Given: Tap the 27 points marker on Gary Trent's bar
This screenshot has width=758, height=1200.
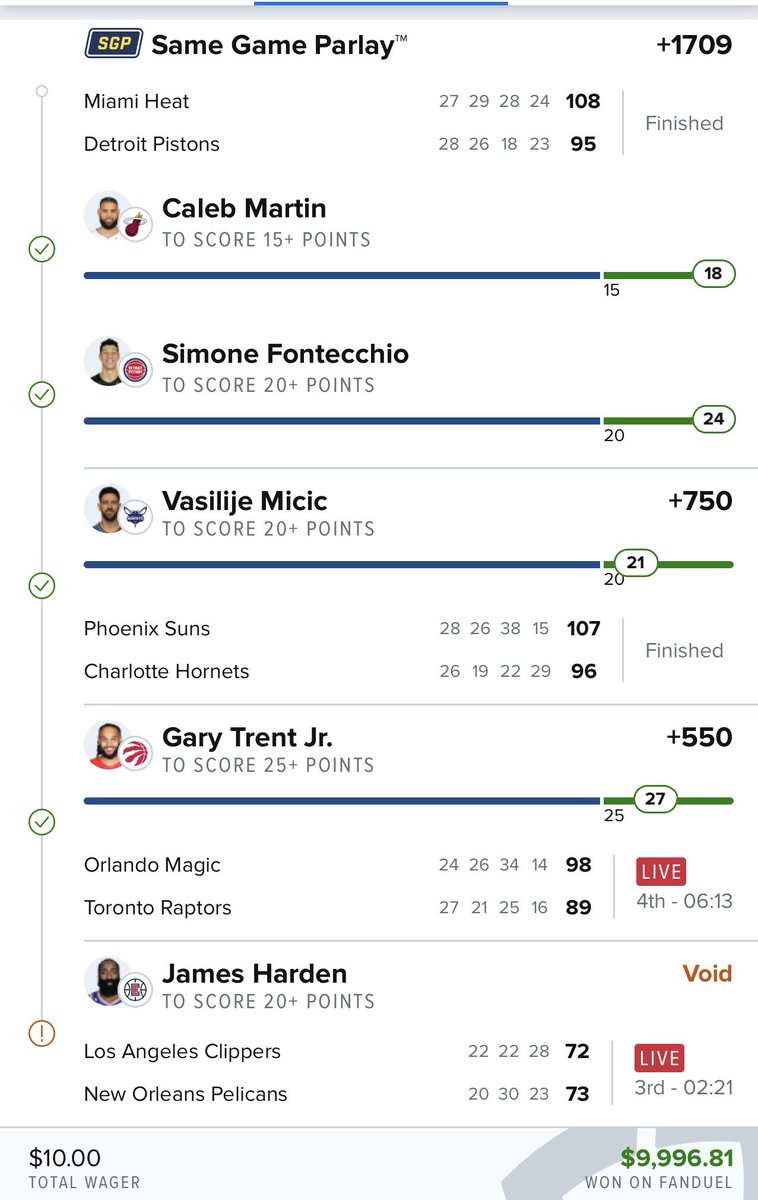Looking at the screenshot, I should pyautogui.click(x=655, y=800).
